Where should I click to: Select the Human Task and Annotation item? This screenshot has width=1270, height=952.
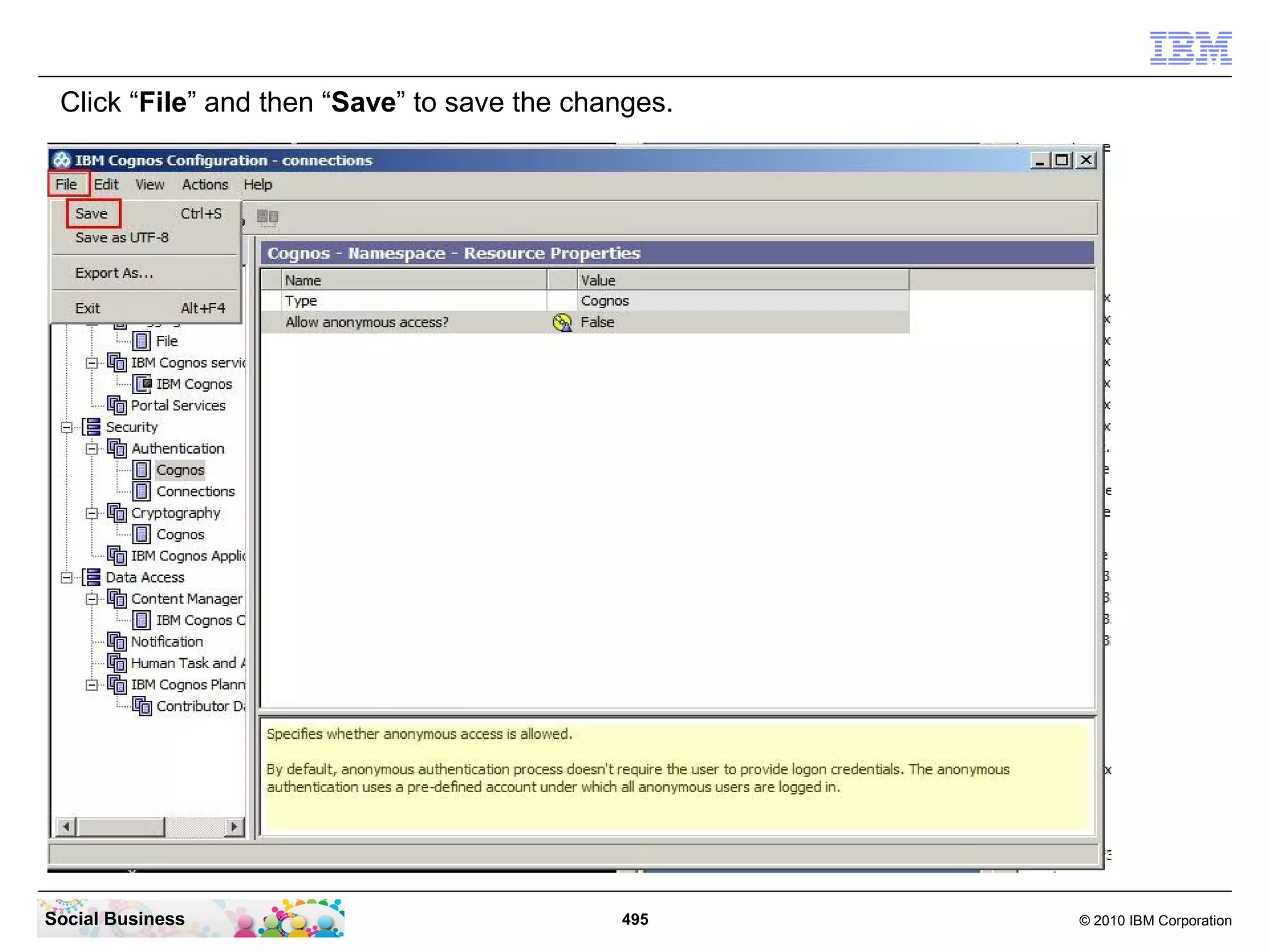click(188, 663)
